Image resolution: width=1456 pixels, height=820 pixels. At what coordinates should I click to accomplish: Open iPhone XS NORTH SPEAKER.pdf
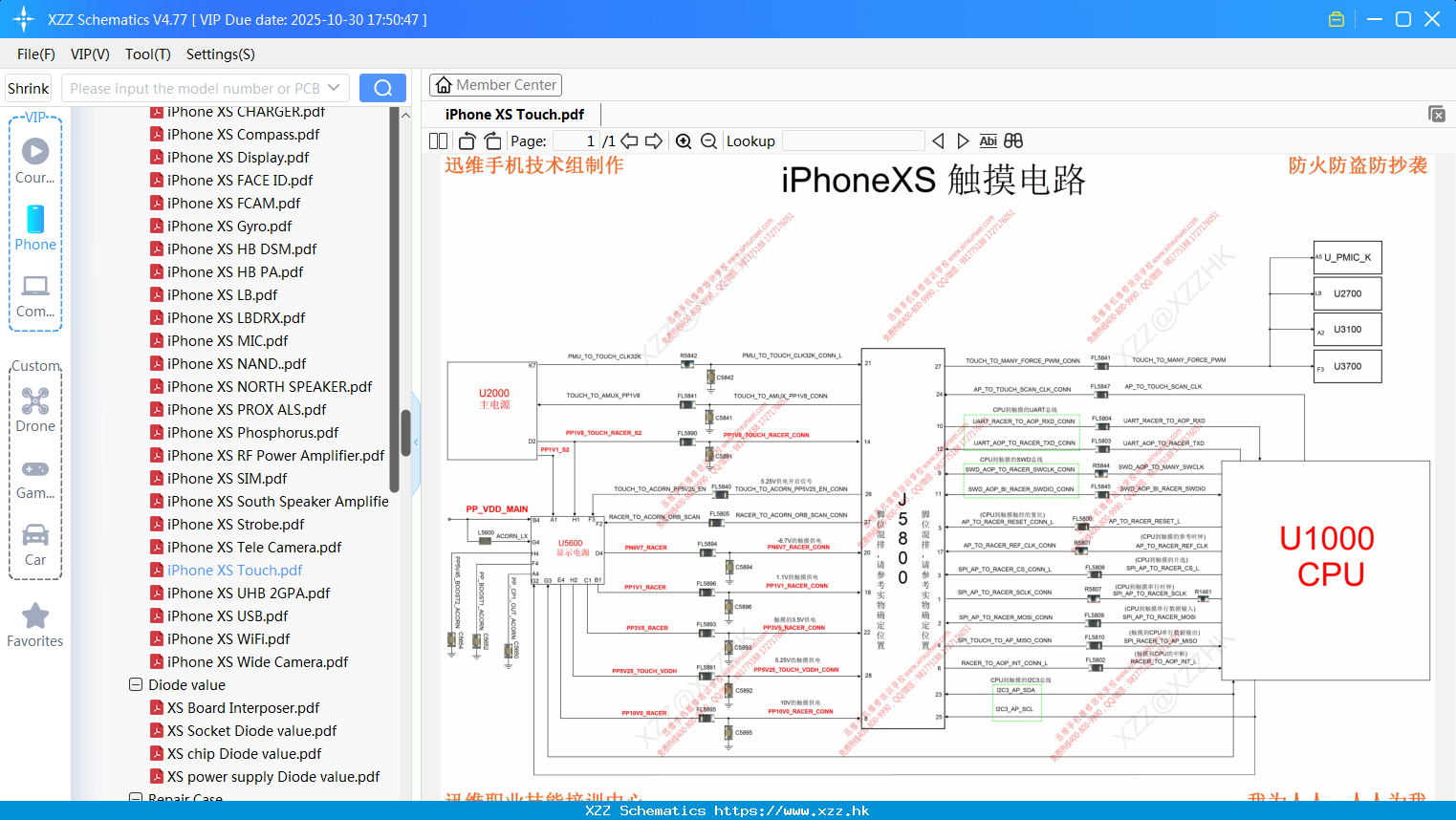click(x=270, y=387)
